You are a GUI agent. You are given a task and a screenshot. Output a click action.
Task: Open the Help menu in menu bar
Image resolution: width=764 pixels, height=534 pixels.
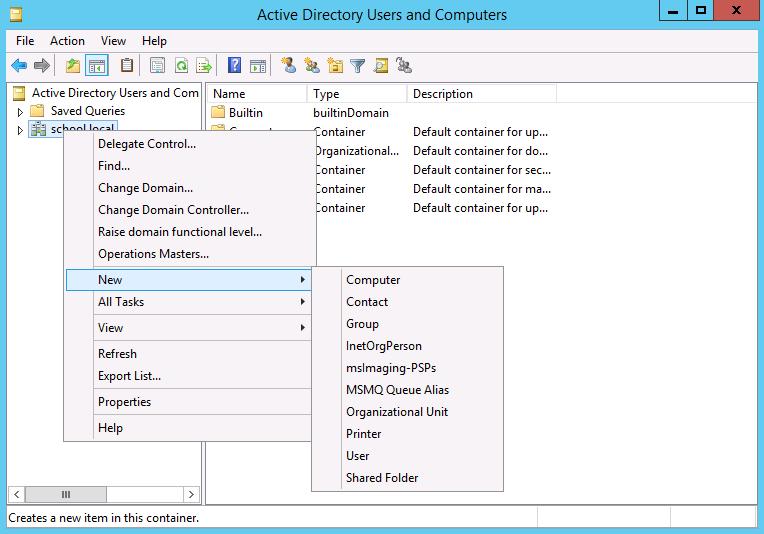click(154, 41)
